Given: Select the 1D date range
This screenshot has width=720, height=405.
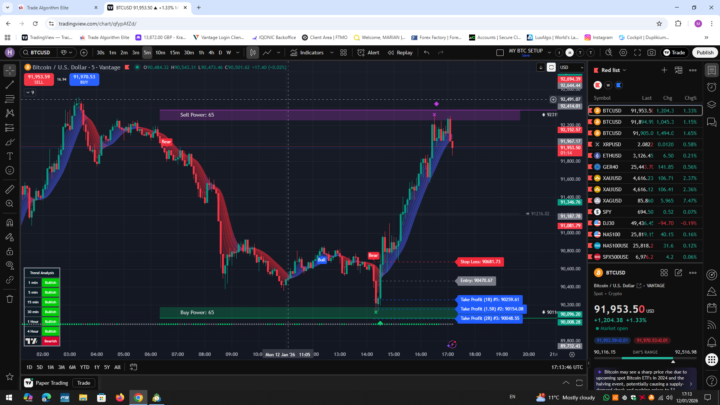Looking at the screenshot, I should (29, 367).
